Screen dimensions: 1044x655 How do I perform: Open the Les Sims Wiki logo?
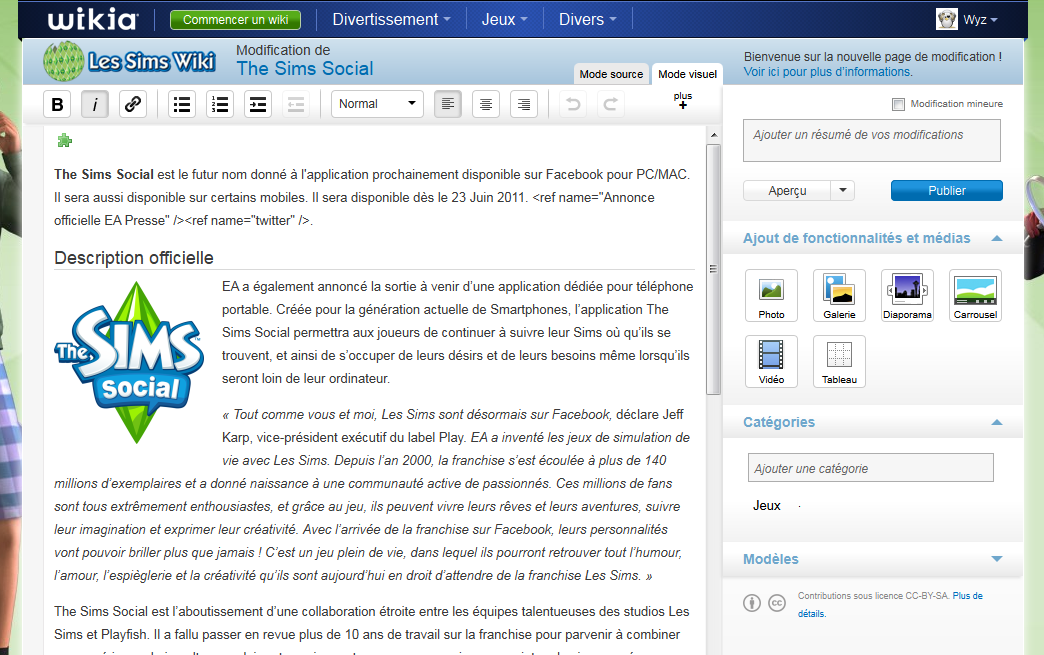[x=129, y=61]
